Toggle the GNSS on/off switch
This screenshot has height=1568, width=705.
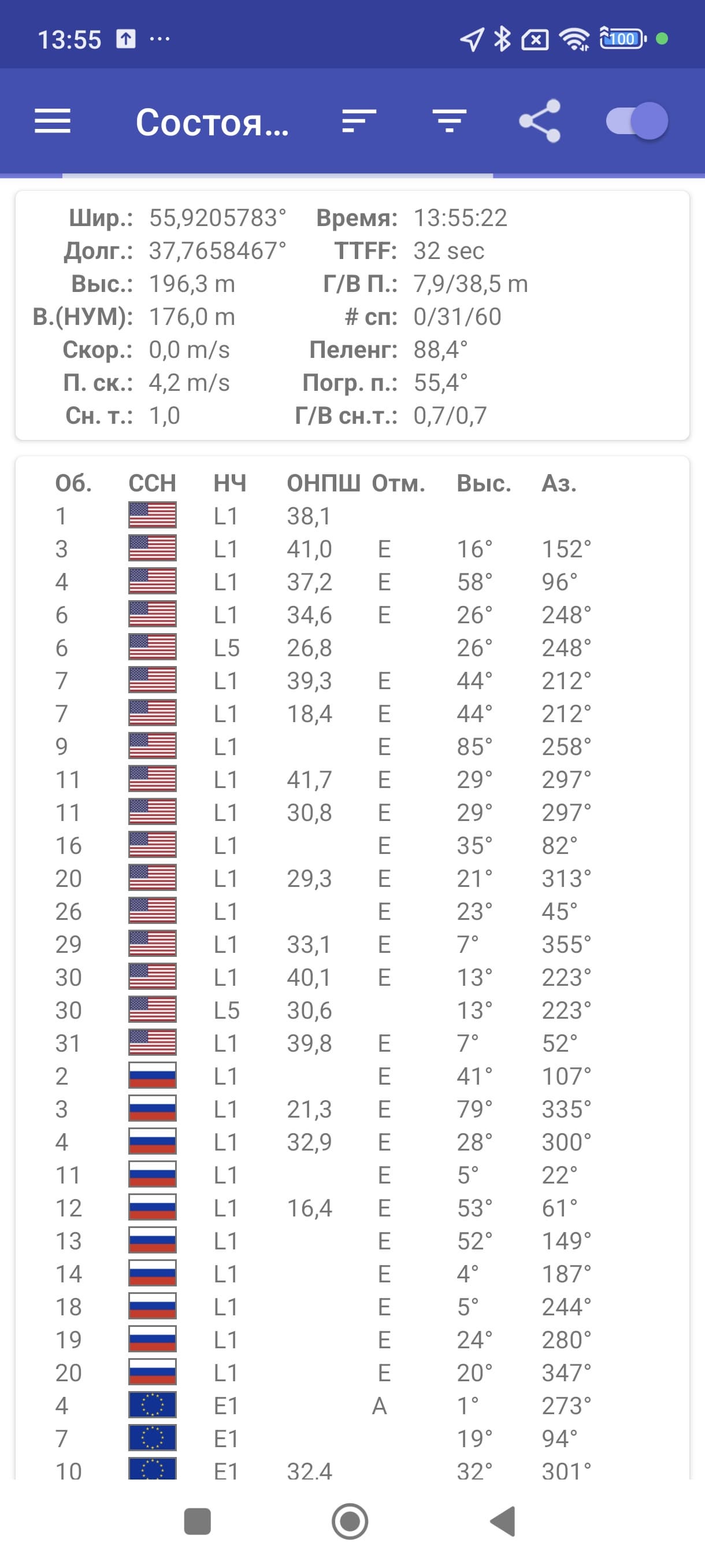tap(636, 121)
